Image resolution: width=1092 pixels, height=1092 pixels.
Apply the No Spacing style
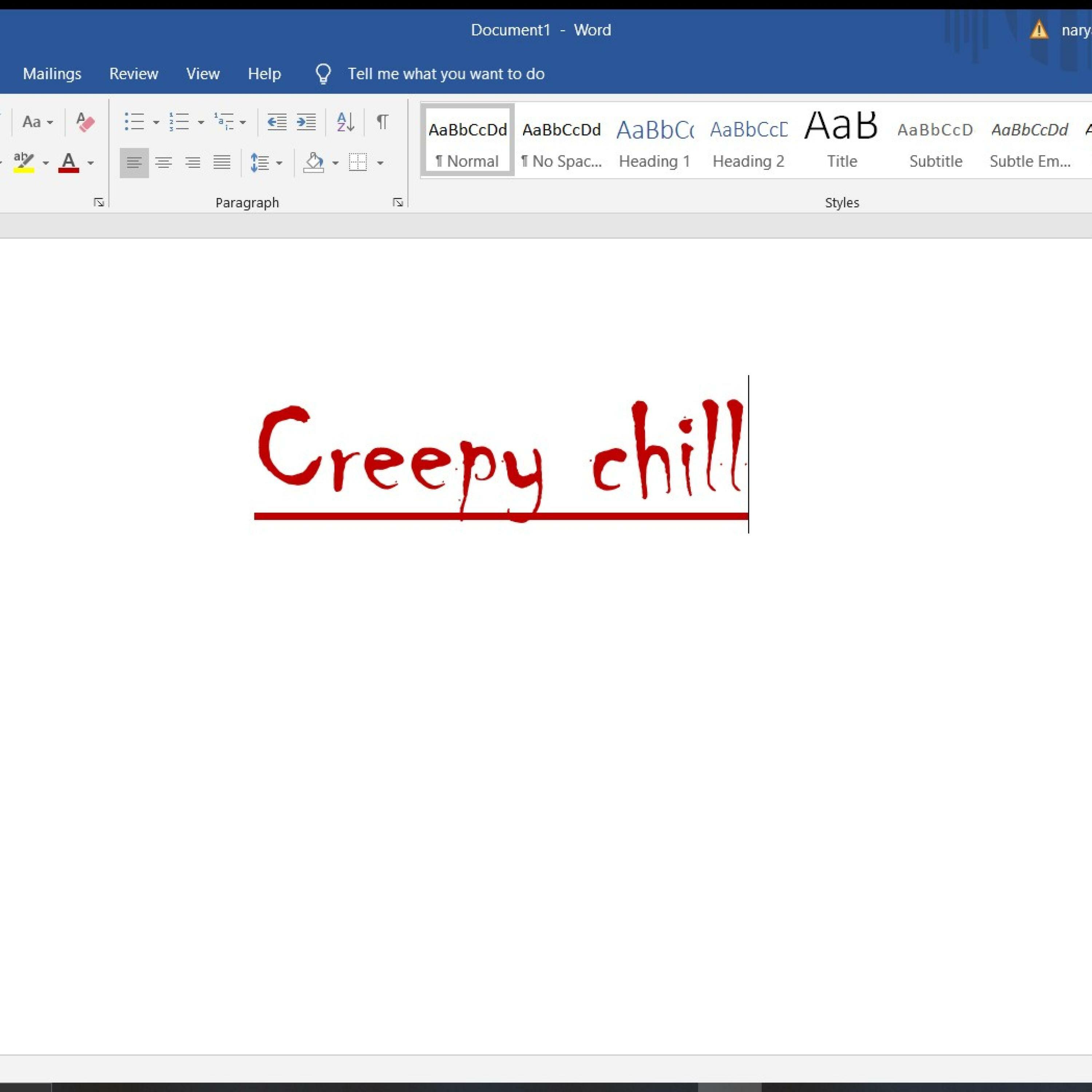point(561,140)
